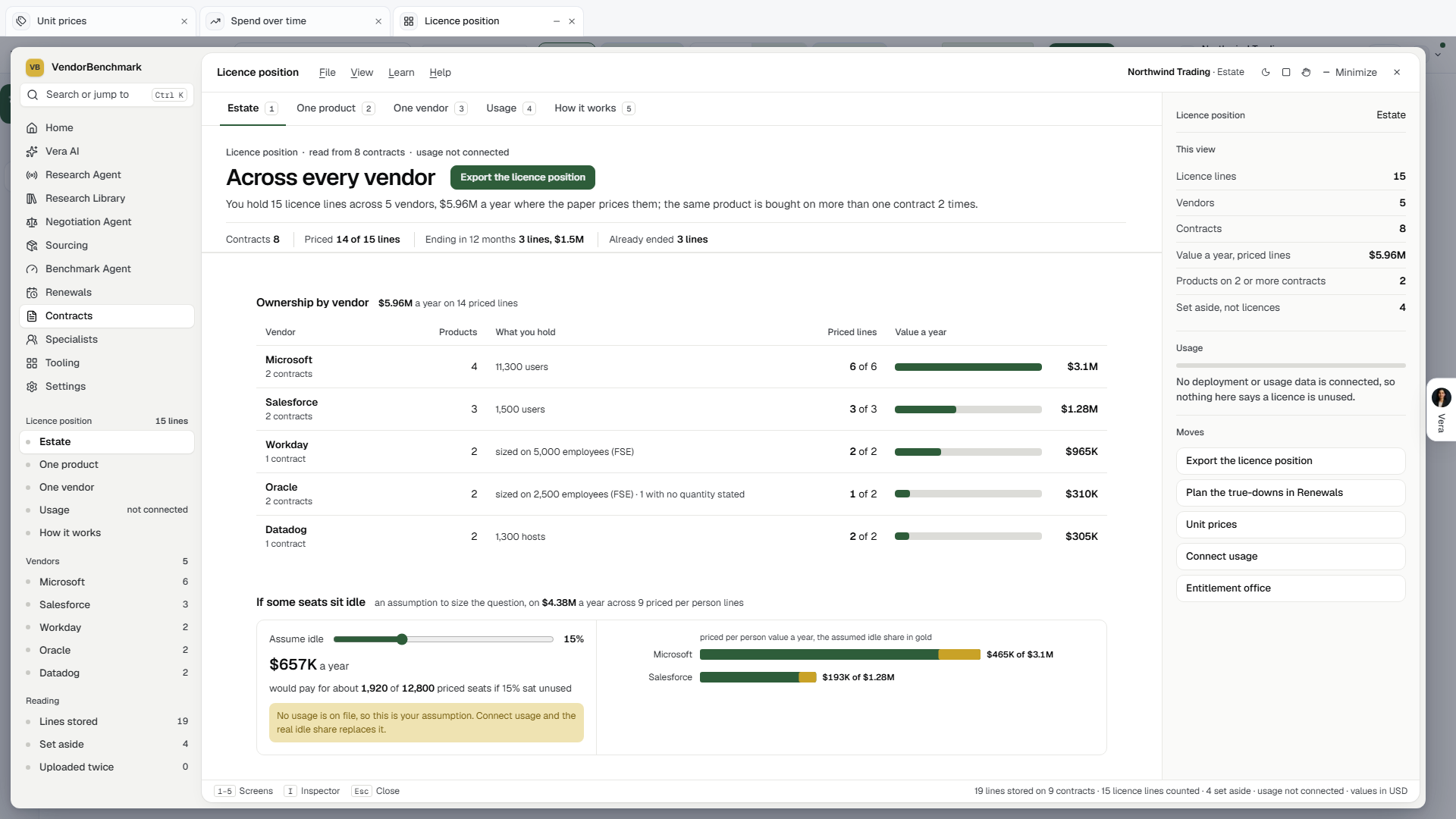This screenshot has height=819, width=1456.
Task: Minimize the Licence position tab with dash
Action: coord(557,21)
